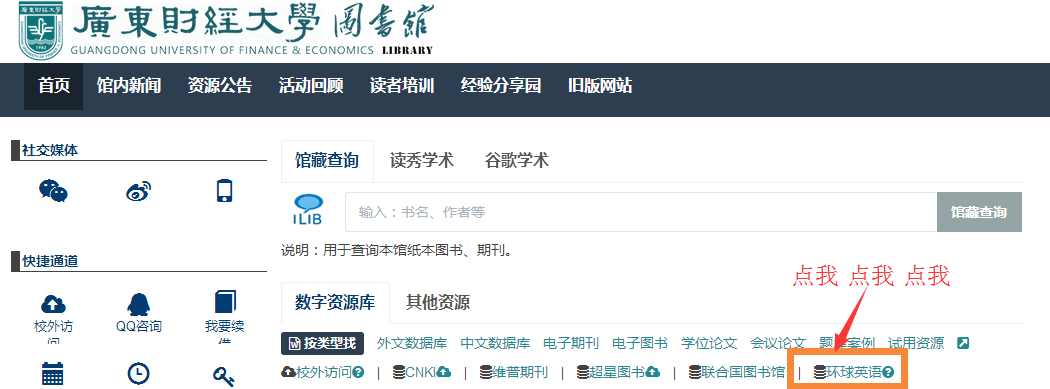Select the 馆内新闻 navigation item

pyautogui.click(x=129, y=86)
